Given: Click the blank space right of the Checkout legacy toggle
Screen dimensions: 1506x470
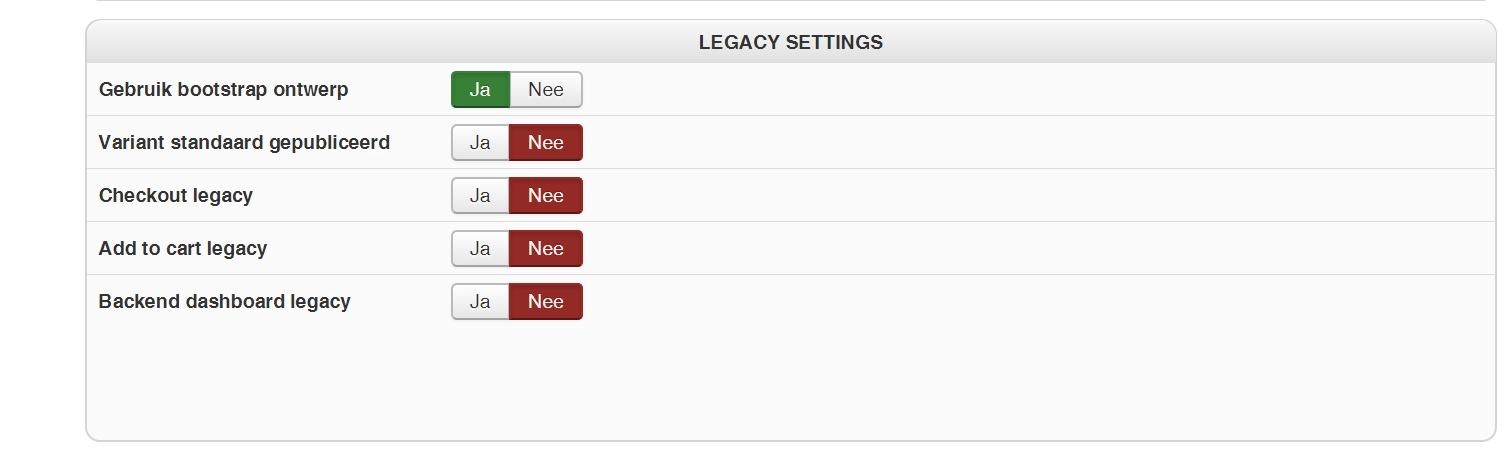Looking at the screenshot, I should (1000, 195).
